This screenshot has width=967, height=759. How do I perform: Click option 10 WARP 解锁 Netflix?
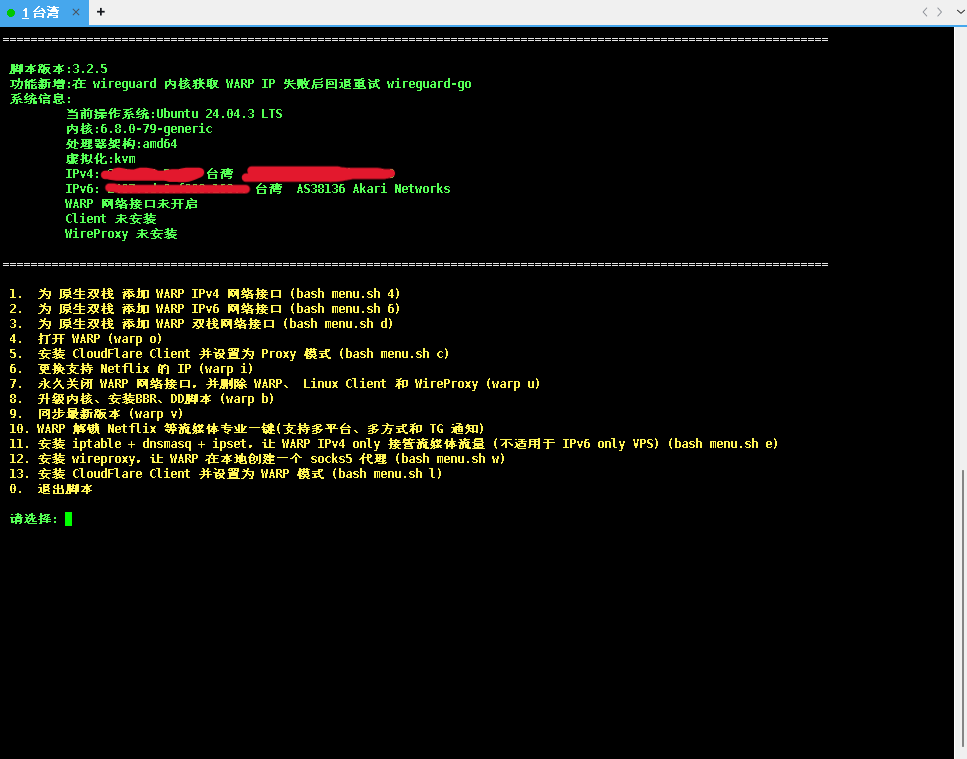(x=247, y=429)
